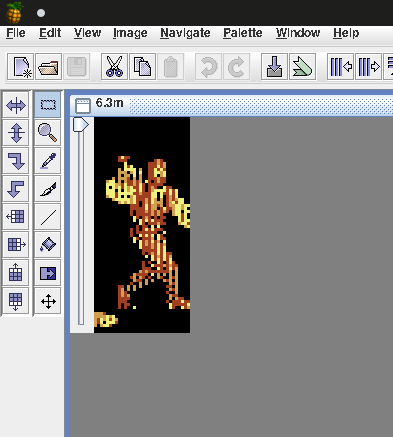
Task: Select the Brush tool
Action: coord(48,189)
